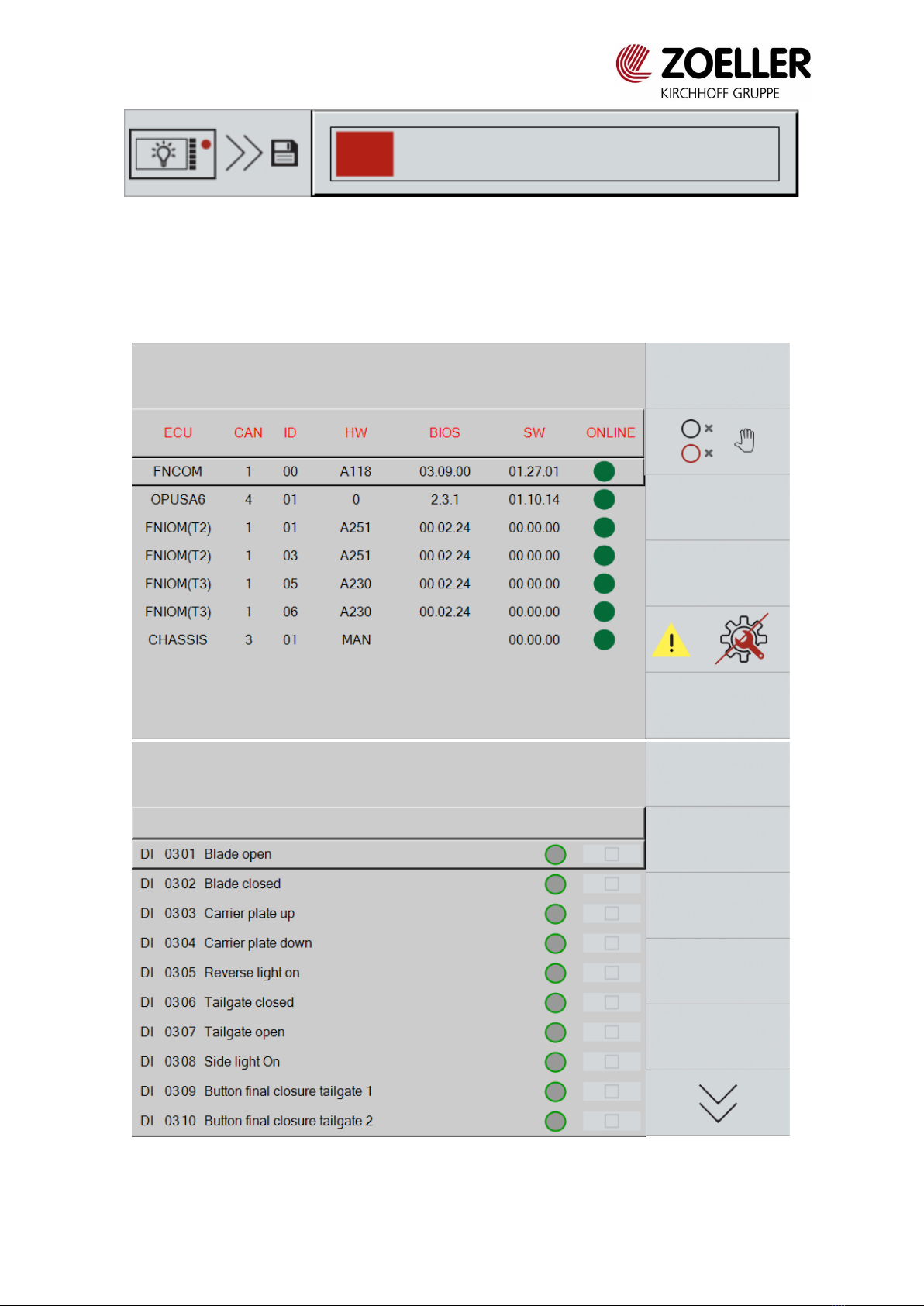Screen dimensions: 924x1306
Task: Click the CHASSIS online green indicator
Action: pyautogui.click(x=604, y=639)
